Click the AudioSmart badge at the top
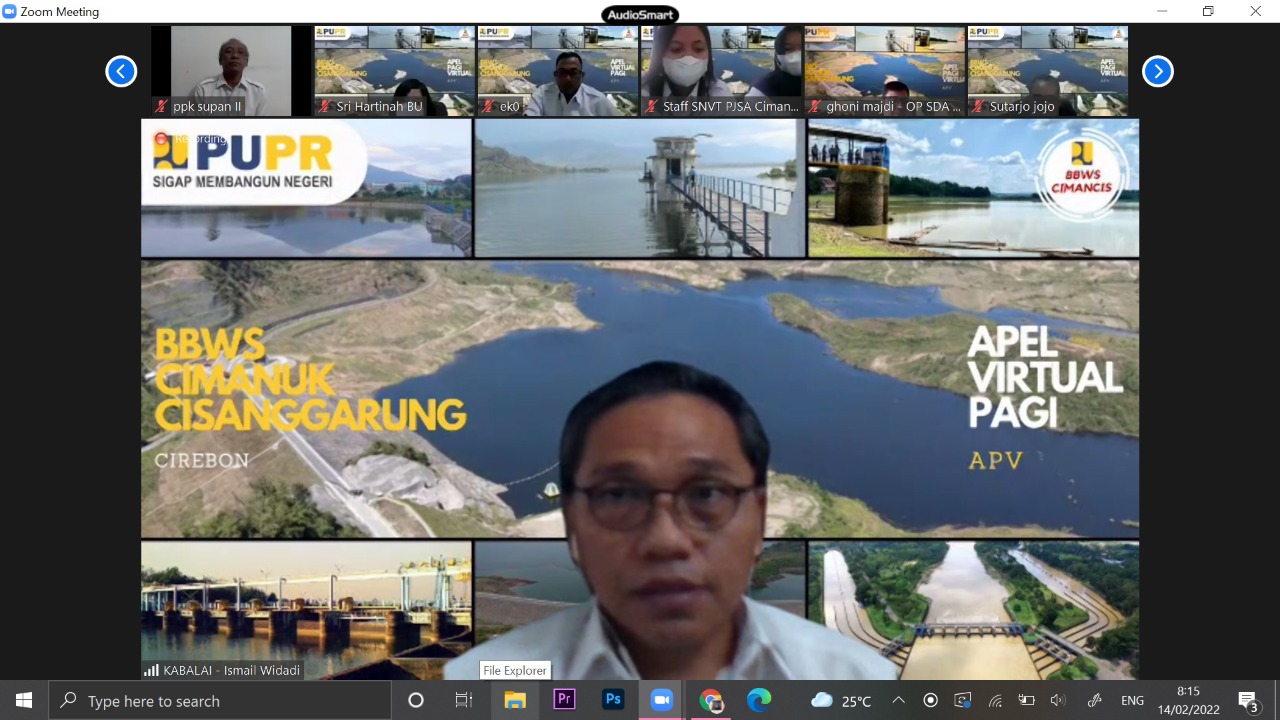 click(x=640, y=14)
